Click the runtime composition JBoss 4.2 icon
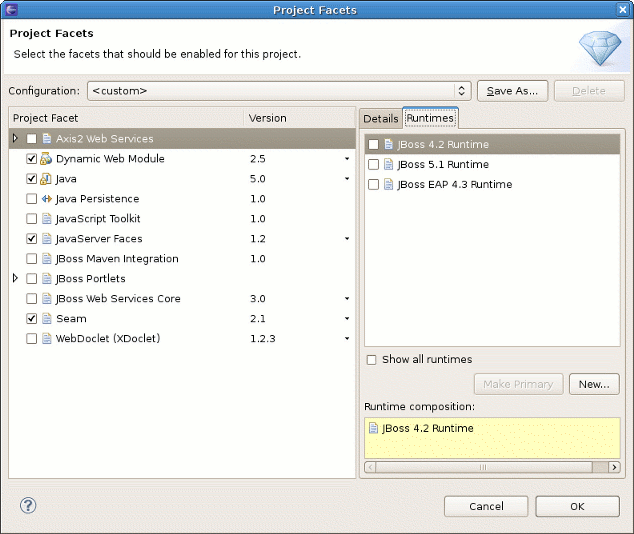The width and height of the screenshot is (634, 534). coord(374,428)
